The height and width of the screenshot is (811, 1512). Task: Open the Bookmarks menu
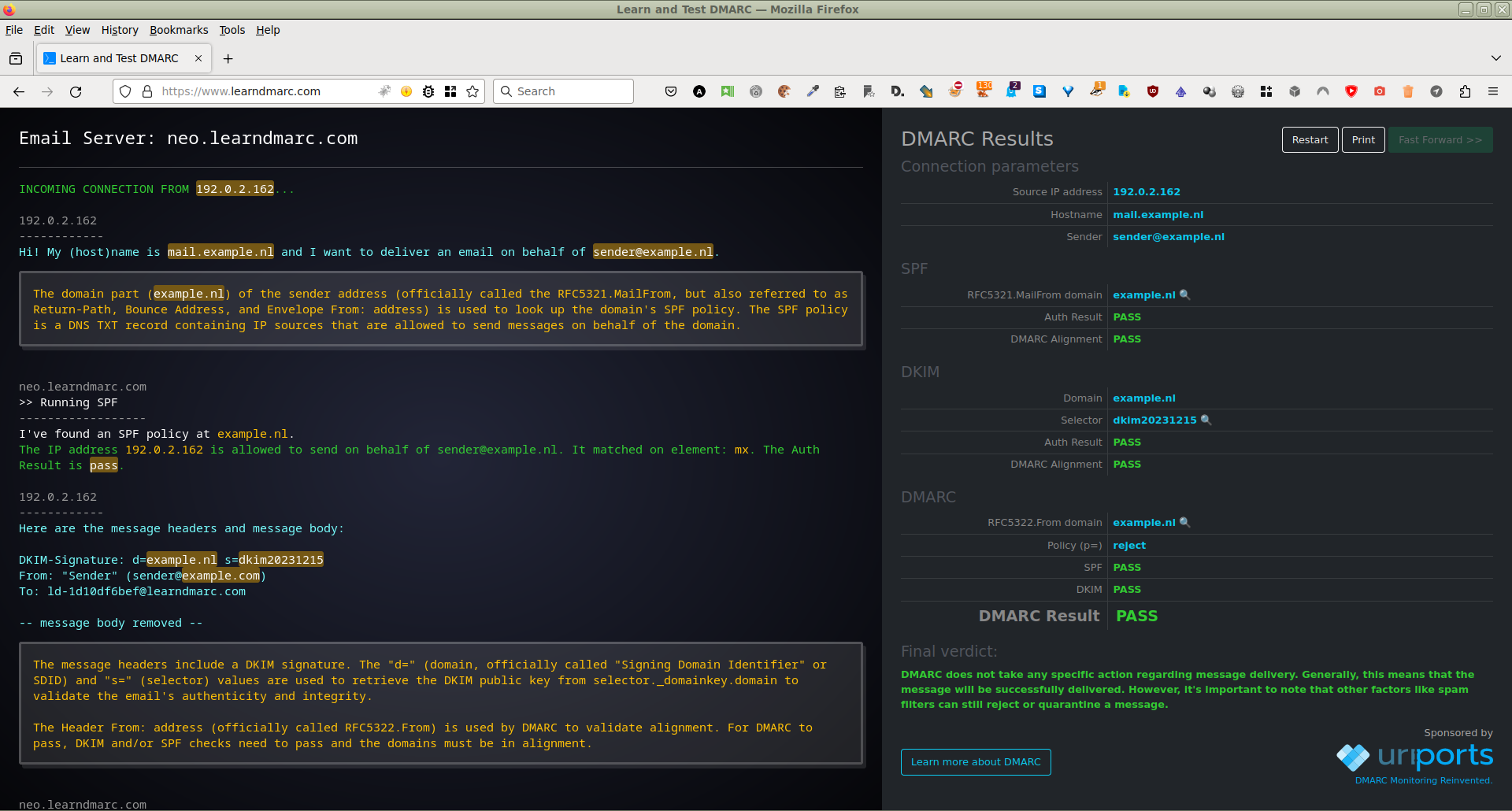click(x=179, y=30)
